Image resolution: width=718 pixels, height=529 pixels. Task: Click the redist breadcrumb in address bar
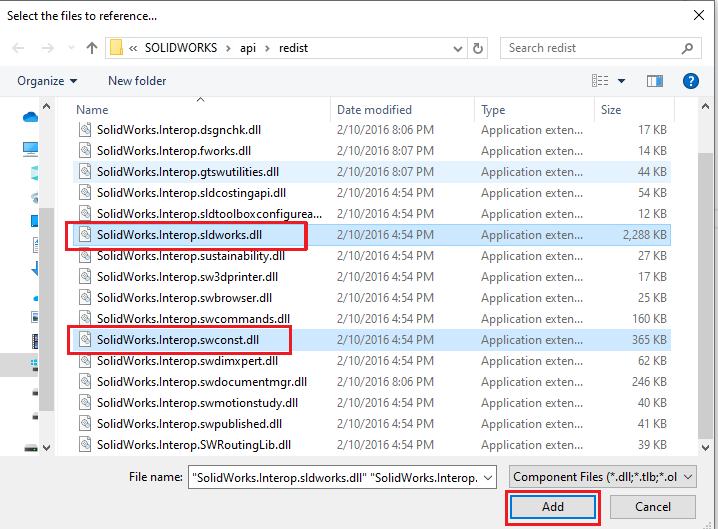pyautogui.click(x=294, y=48)
